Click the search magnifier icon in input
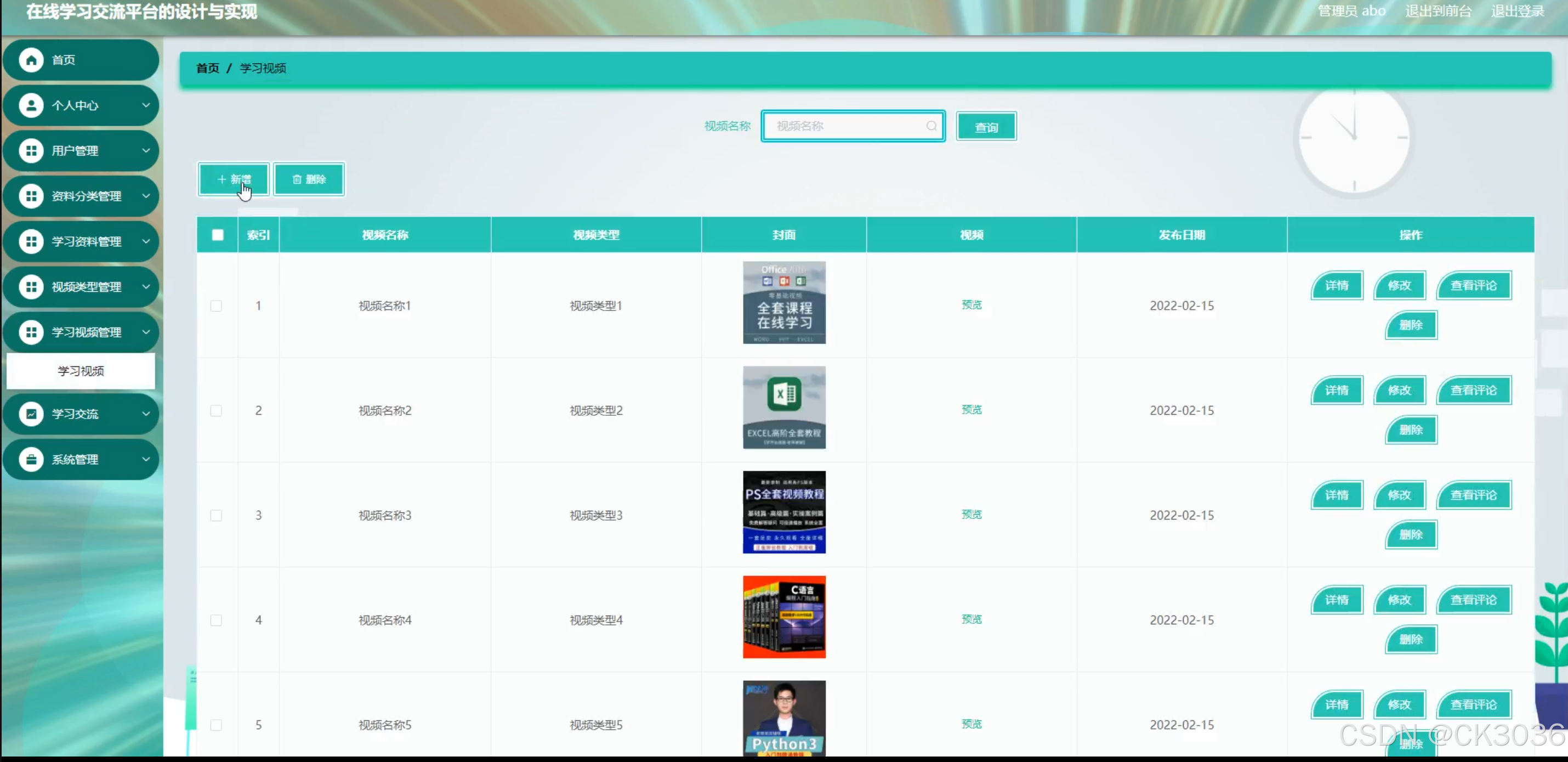The width and height of the screenshot is (1568, 762). pos(931,126)
